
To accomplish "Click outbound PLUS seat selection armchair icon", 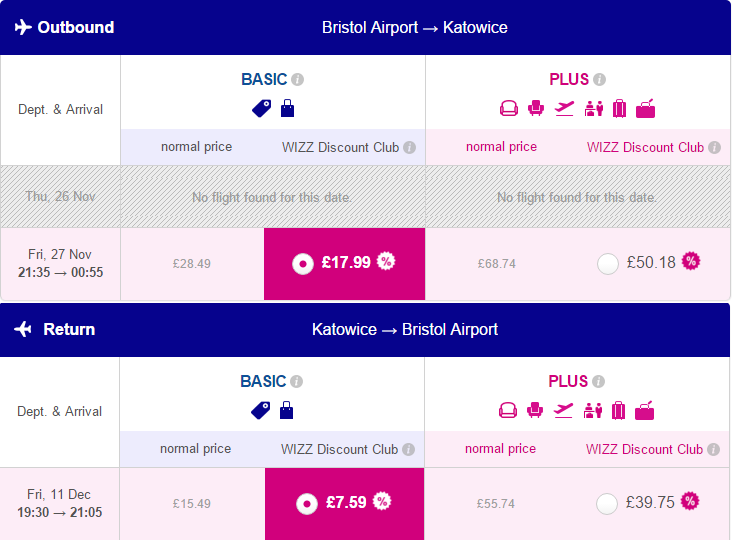I will click(x=536, y=108).
